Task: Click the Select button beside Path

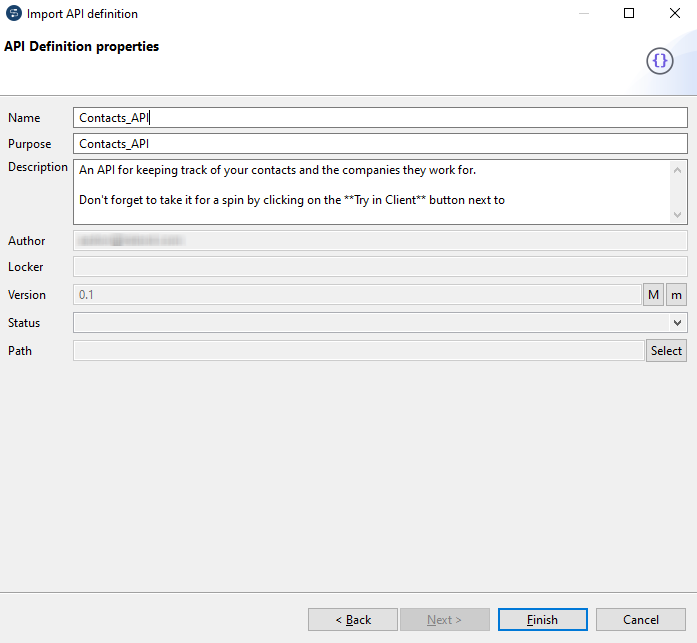Action: (666, 351)
